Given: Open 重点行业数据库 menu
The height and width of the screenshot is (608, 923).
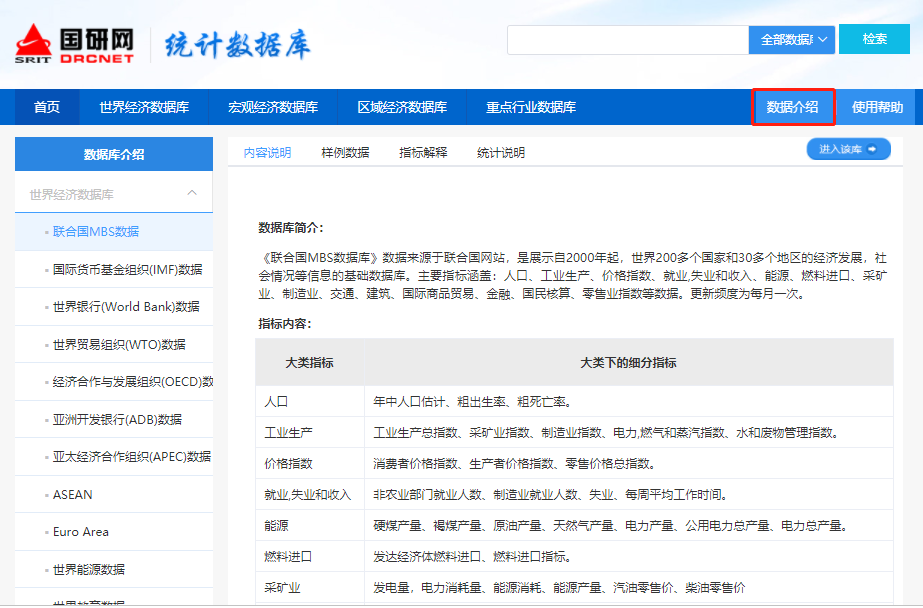Looking at the screenshot, I should click(x=531, y=107).
